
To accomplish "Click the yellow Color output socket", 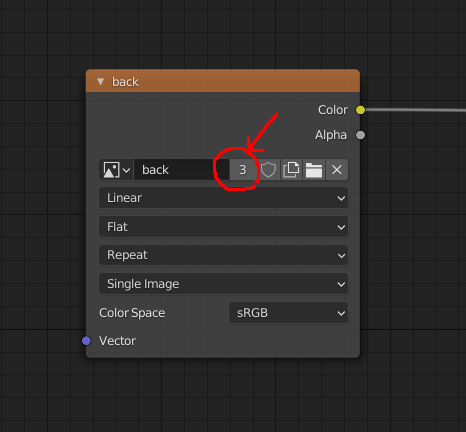I will (x=360, y=110).
